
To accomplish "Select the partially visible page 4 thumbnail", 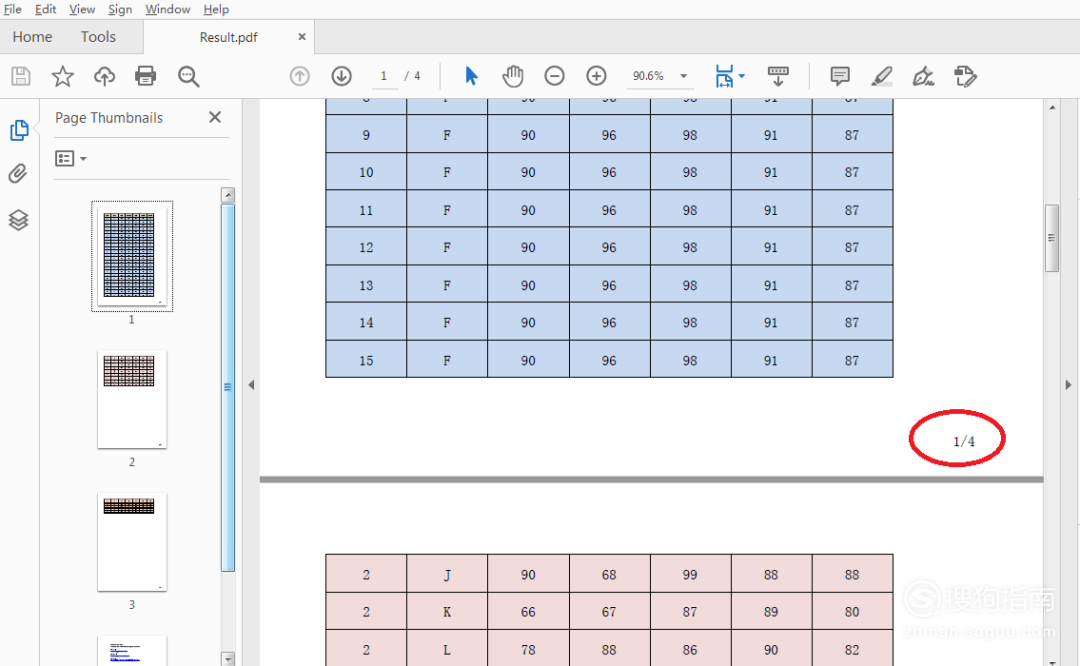I will point(132,650).
